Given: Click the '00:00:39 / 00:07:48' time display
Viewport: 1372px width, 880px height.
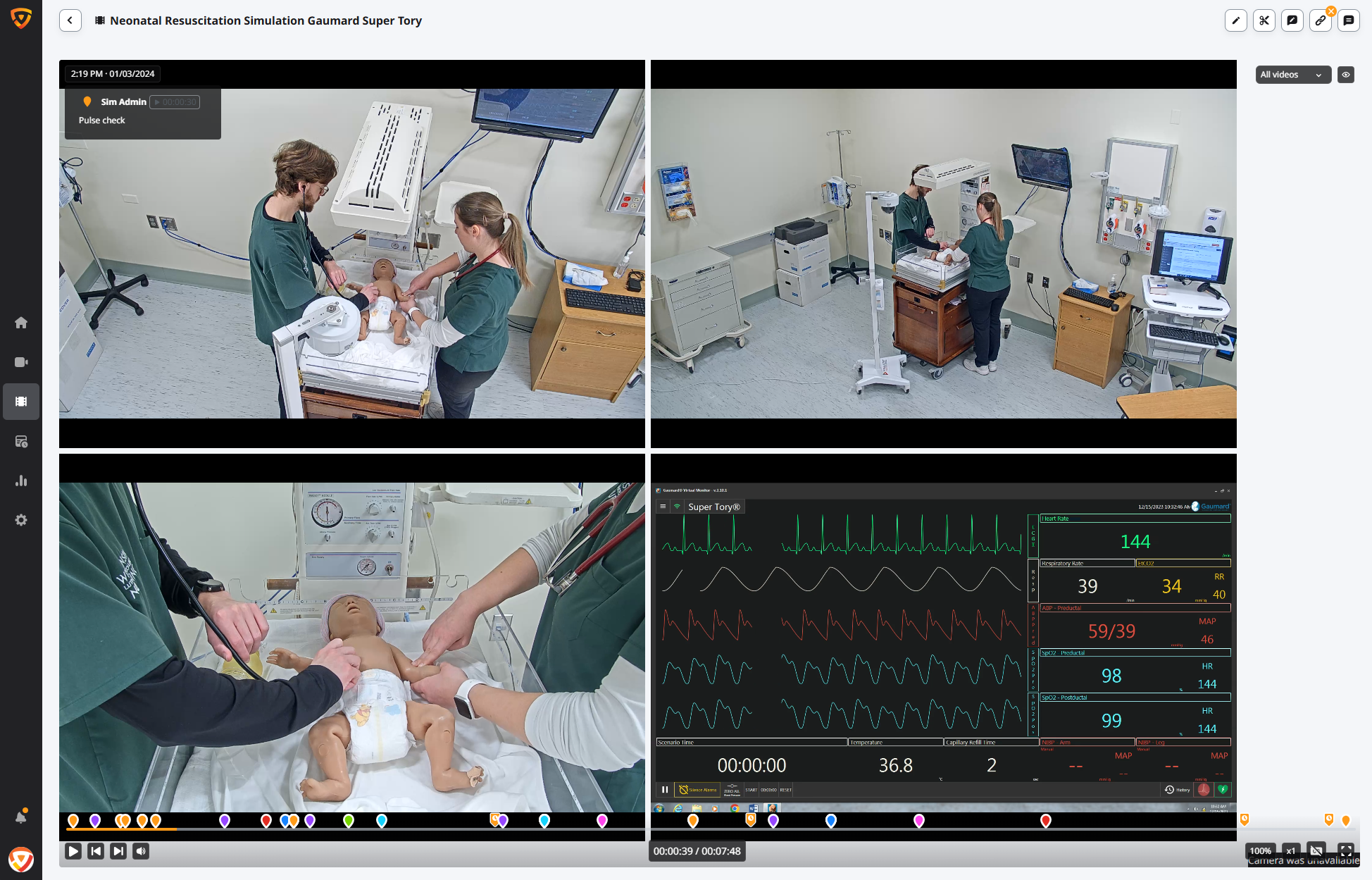Looking at the screenshot, I should pyautogui.click(x=697, y=851).
